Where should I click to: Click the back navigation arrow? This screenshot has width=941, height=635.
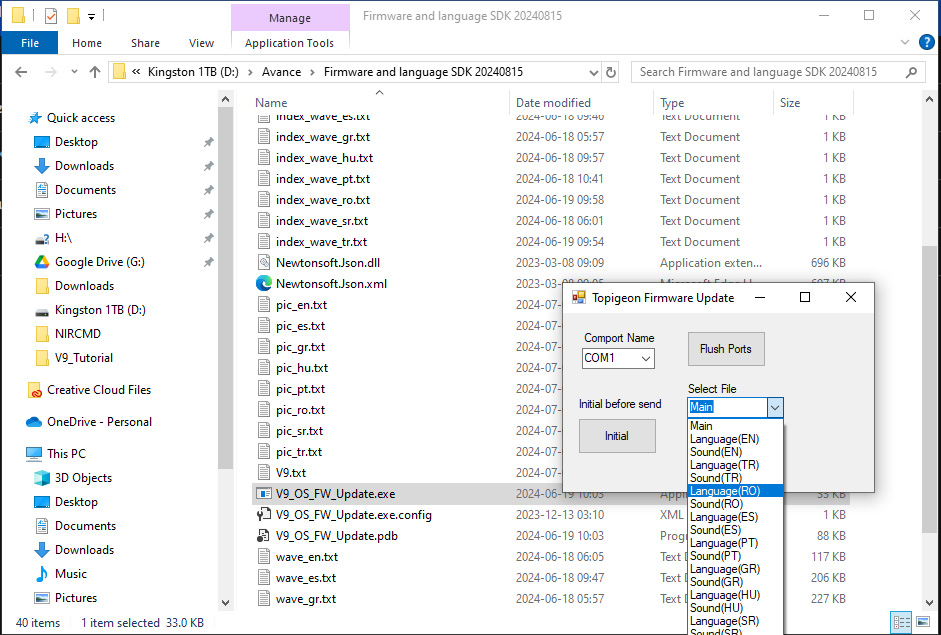tap(21, 72)
